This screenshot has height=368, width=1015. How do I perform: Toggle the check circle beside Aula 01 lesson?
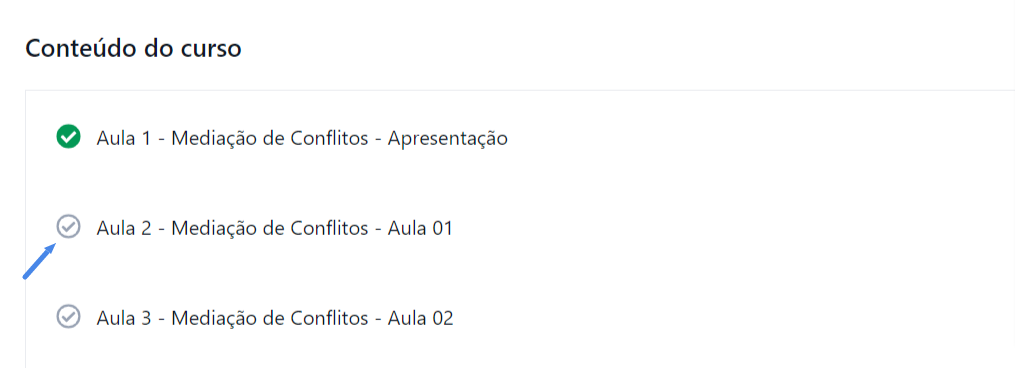(68, 227)
